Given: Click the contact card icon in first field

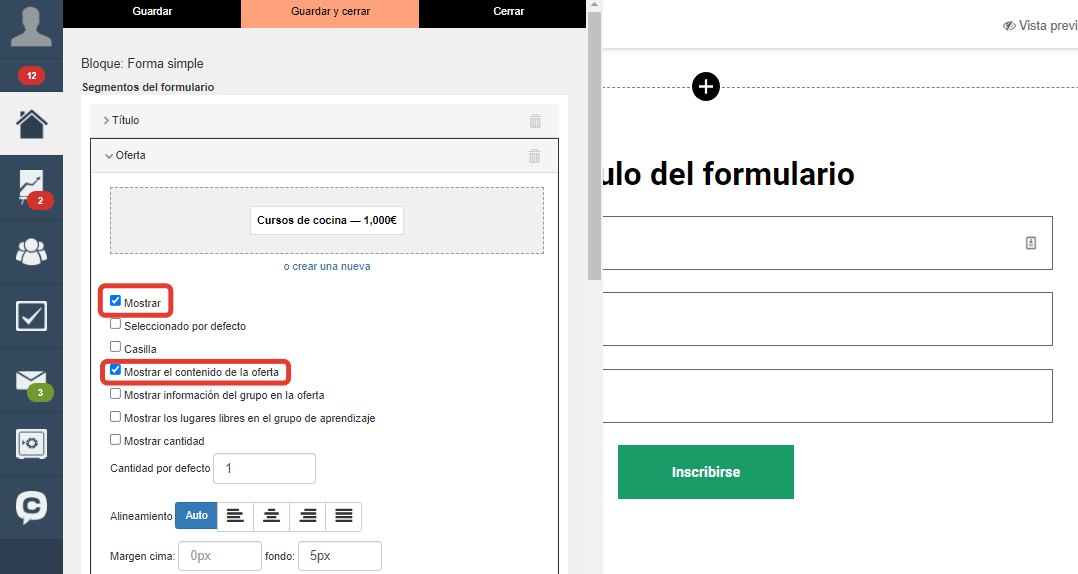Looking at the screenshot, I should click(1031, 243).
